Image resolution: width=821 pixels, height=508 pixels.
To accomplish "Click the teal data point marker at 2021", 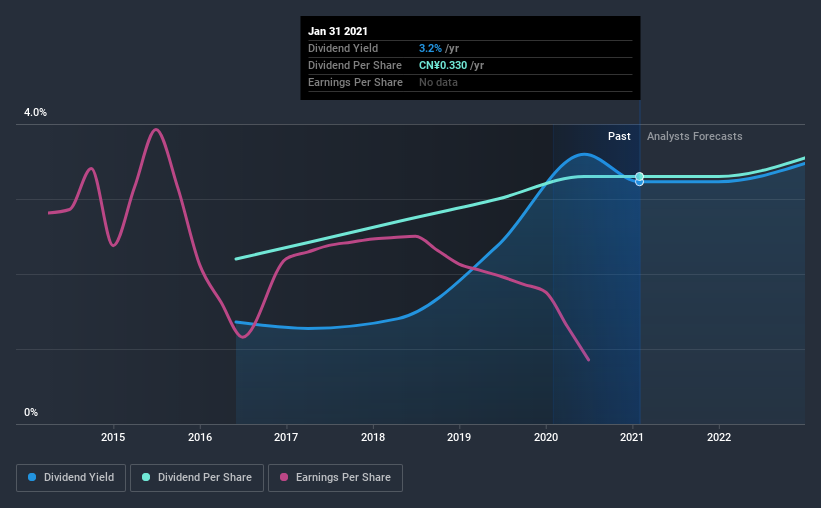I will [x=639, y=176].
